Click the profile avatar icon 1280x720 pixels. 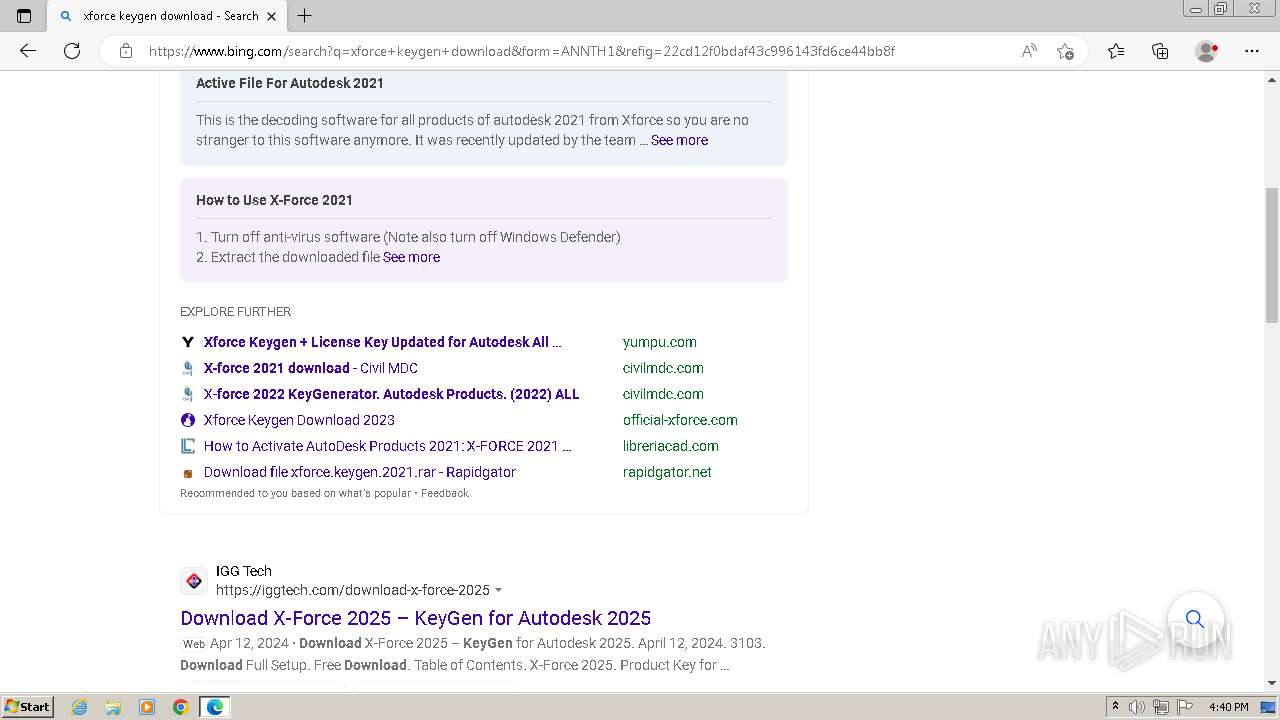tap(1207, 51)
